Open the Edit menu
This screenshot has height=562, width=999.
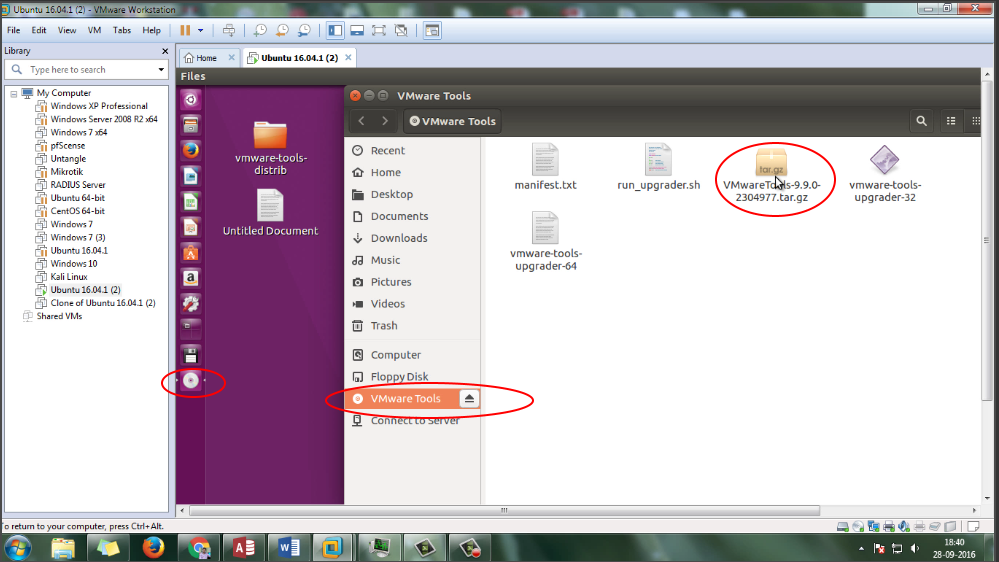point(39,30)
